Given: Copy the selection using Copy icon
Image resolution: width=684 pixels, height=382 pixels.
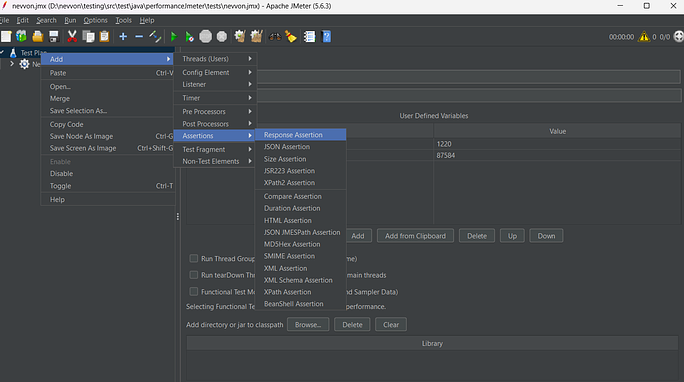Looking at the screenshot, I should coord(88,37).
